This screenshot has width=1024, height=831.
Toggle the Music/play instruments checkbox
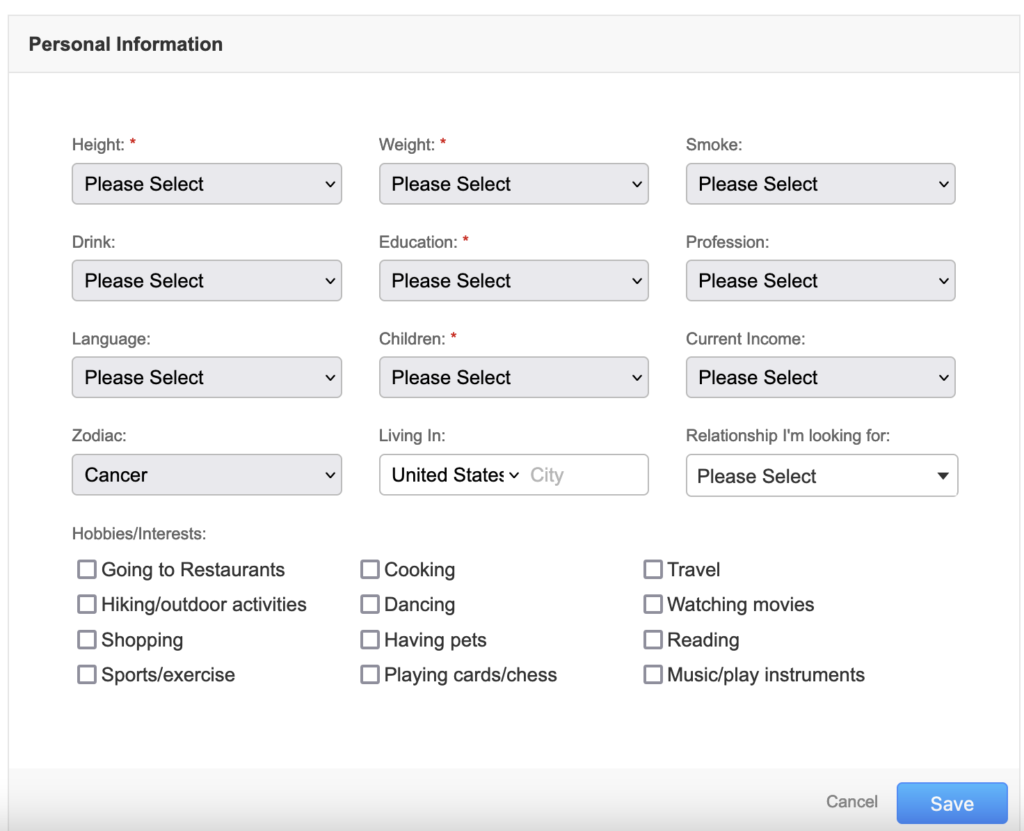[x=652, y=674]
